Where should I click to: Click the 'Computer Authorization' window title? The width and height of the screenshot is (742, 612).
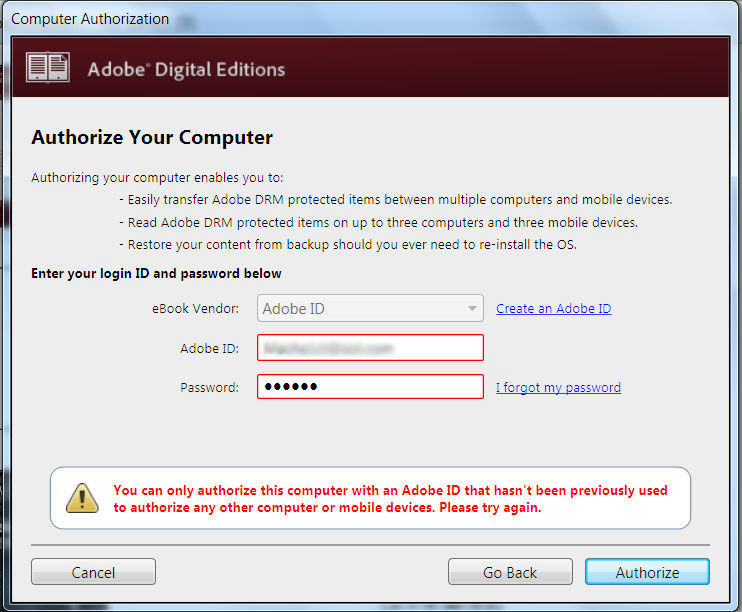(x=90, y=19)
